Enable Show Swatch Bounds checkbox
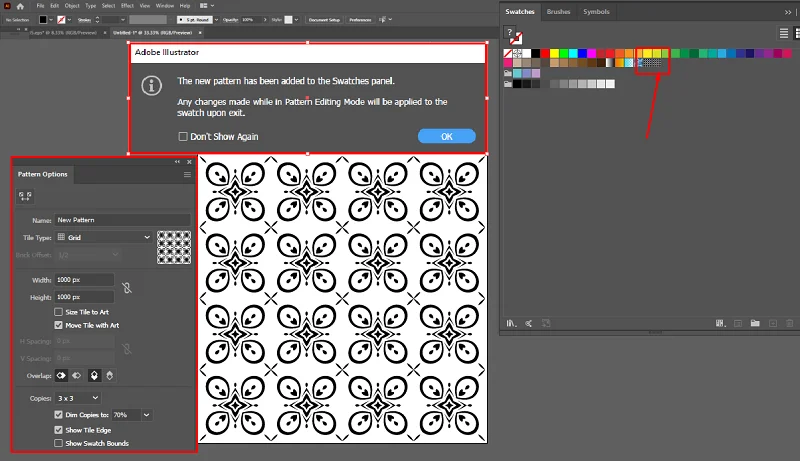The image size is (800, 461). [59, 443]
